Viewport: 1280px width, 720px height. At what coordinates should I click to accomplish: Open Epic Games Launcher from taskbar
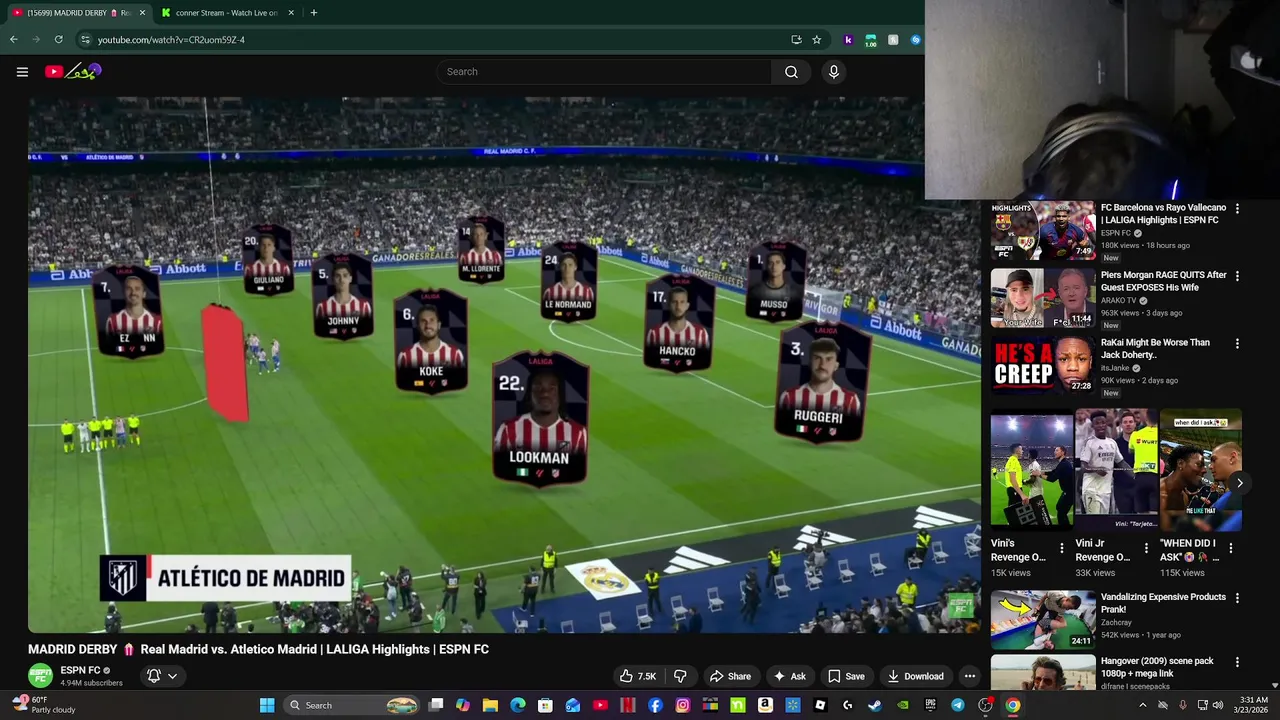pyautogui.click(x=931, y=705)
